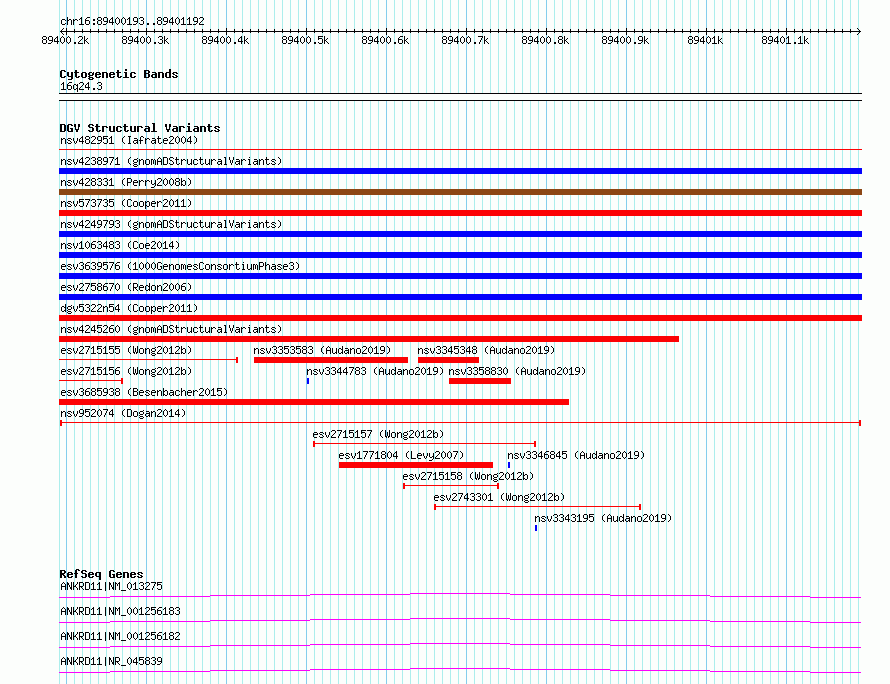Image resolution: width=890 pixels, height=684 pixels.
Task: Select ANKRD11|NM_001256183 transcript label
Action: click(x=120, y=611)
